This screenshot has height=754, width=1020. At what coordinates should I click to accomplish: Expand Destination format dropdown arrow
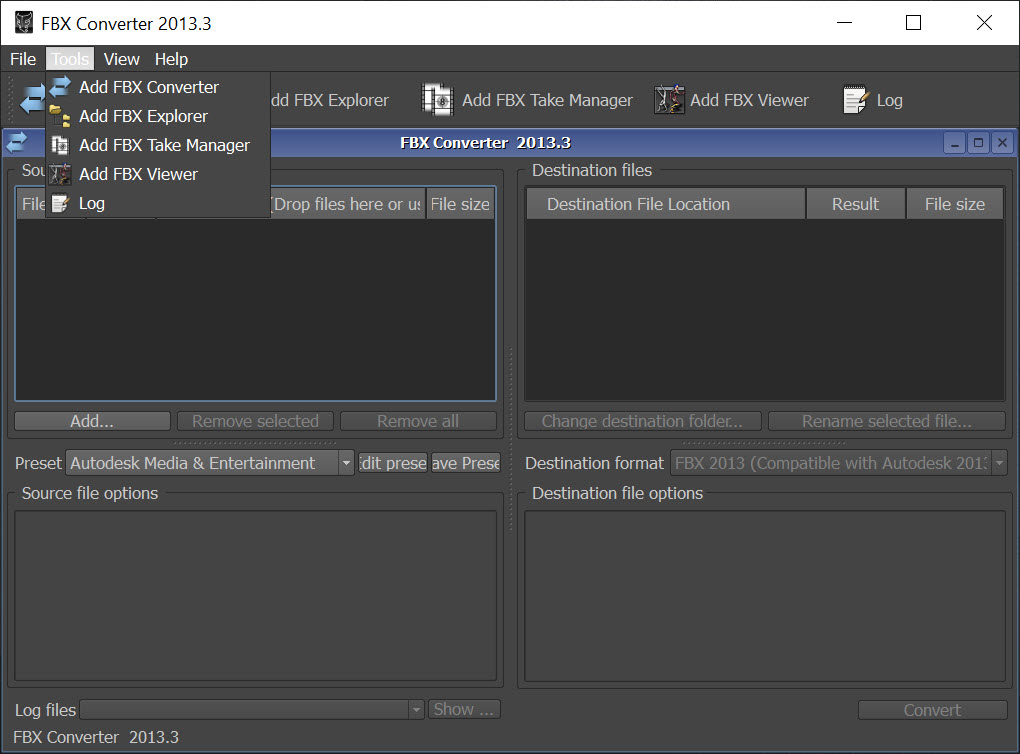[999, 463]
